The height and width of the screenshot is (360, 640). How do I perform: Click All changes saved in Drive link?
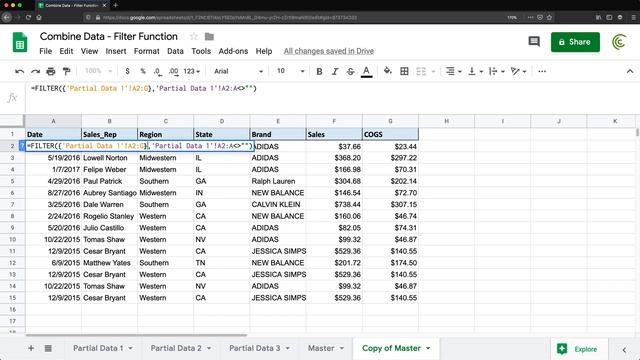(x=329, y=51)
